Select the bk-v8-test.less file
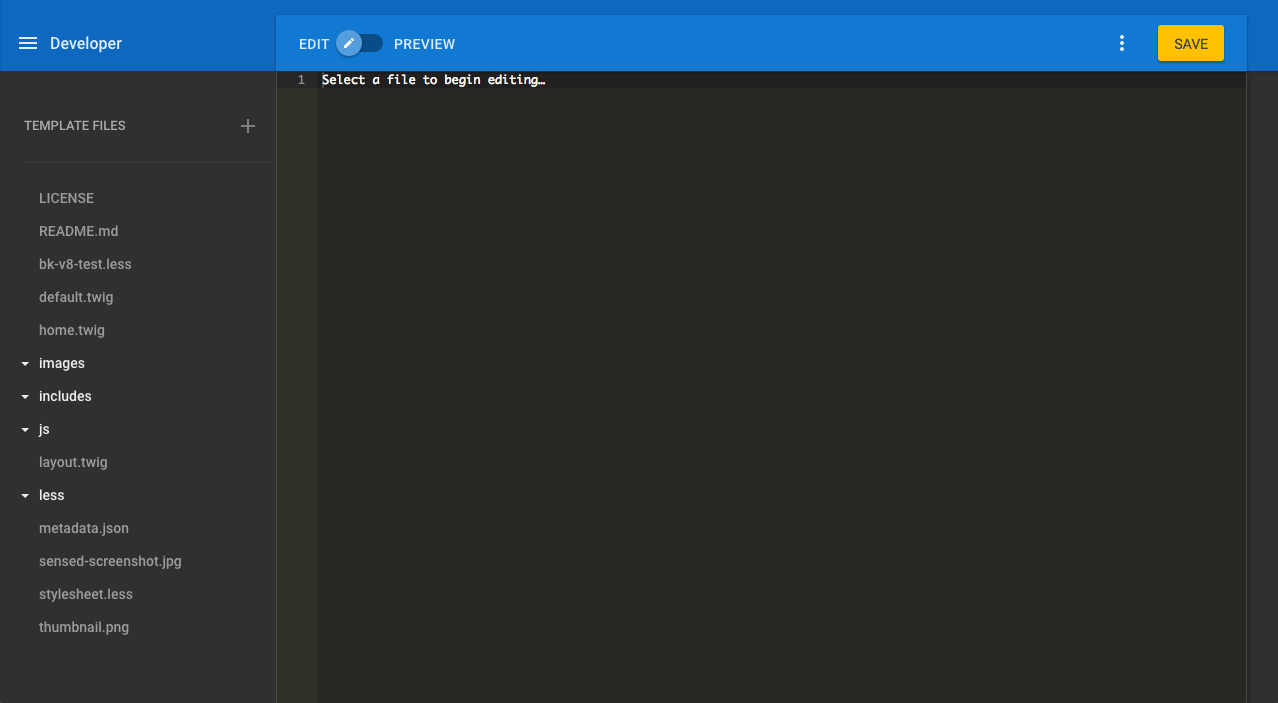Viewport: 1278px width, 703px height. [x=85, y=264]
